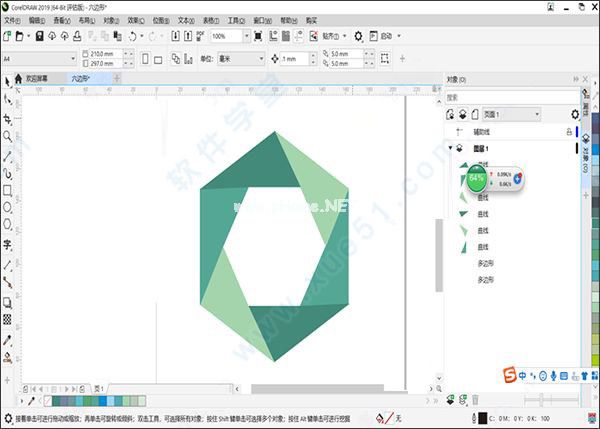Open the Objects panel settings gear
This screenshot has width=600, height=429.
coord(574,115)
